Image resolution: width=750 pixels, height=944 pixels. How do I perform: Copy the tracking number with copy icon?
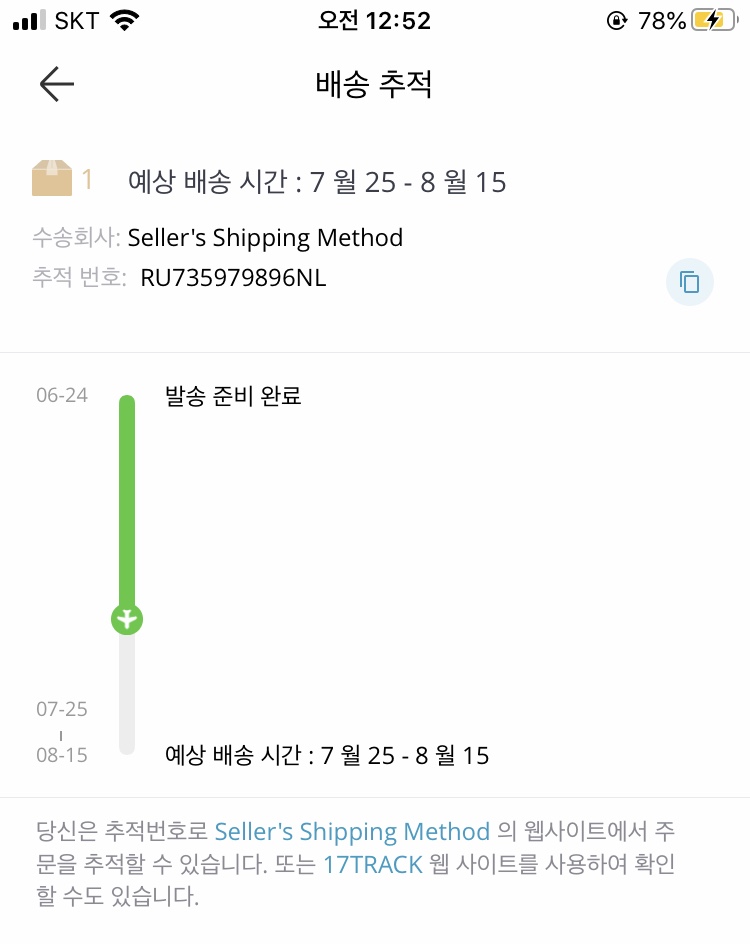689,282
